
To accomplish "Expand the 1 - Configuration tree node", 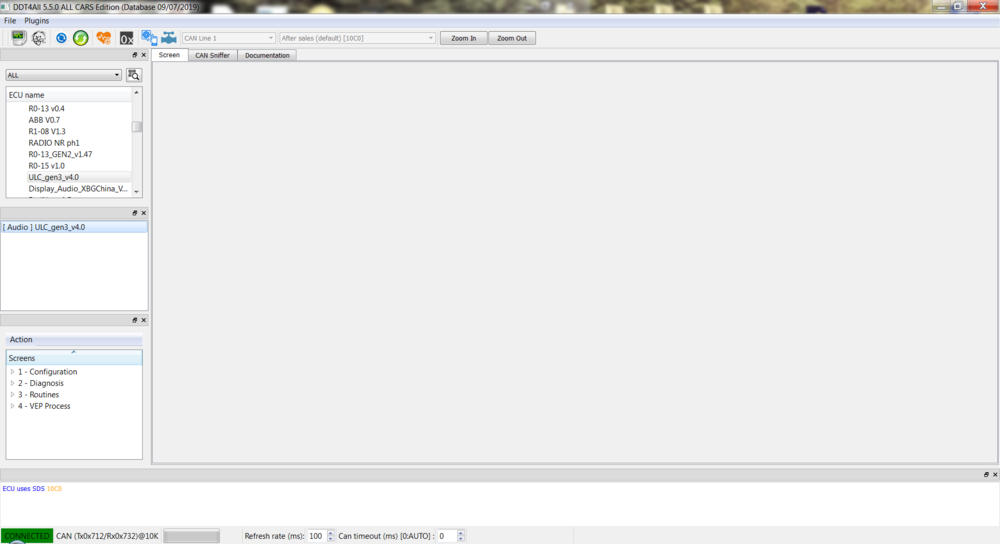I will point(12,372).
